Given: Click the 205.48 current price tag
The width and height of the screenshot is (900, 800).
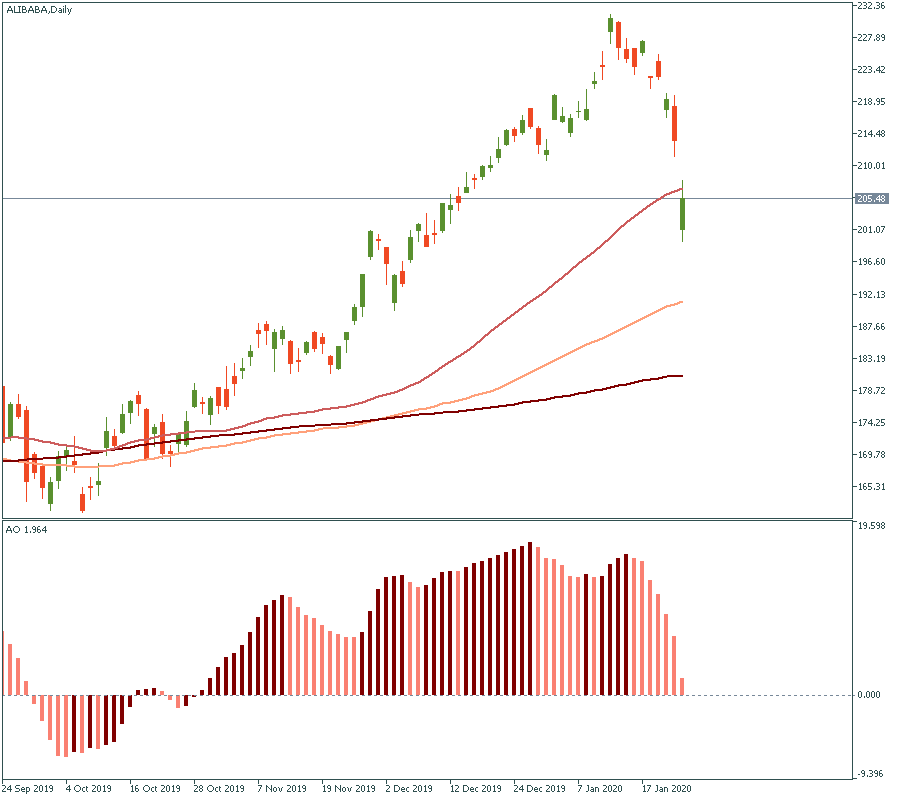Looking at the screenshot, I should pyautogui.click(x=872, y=198).
